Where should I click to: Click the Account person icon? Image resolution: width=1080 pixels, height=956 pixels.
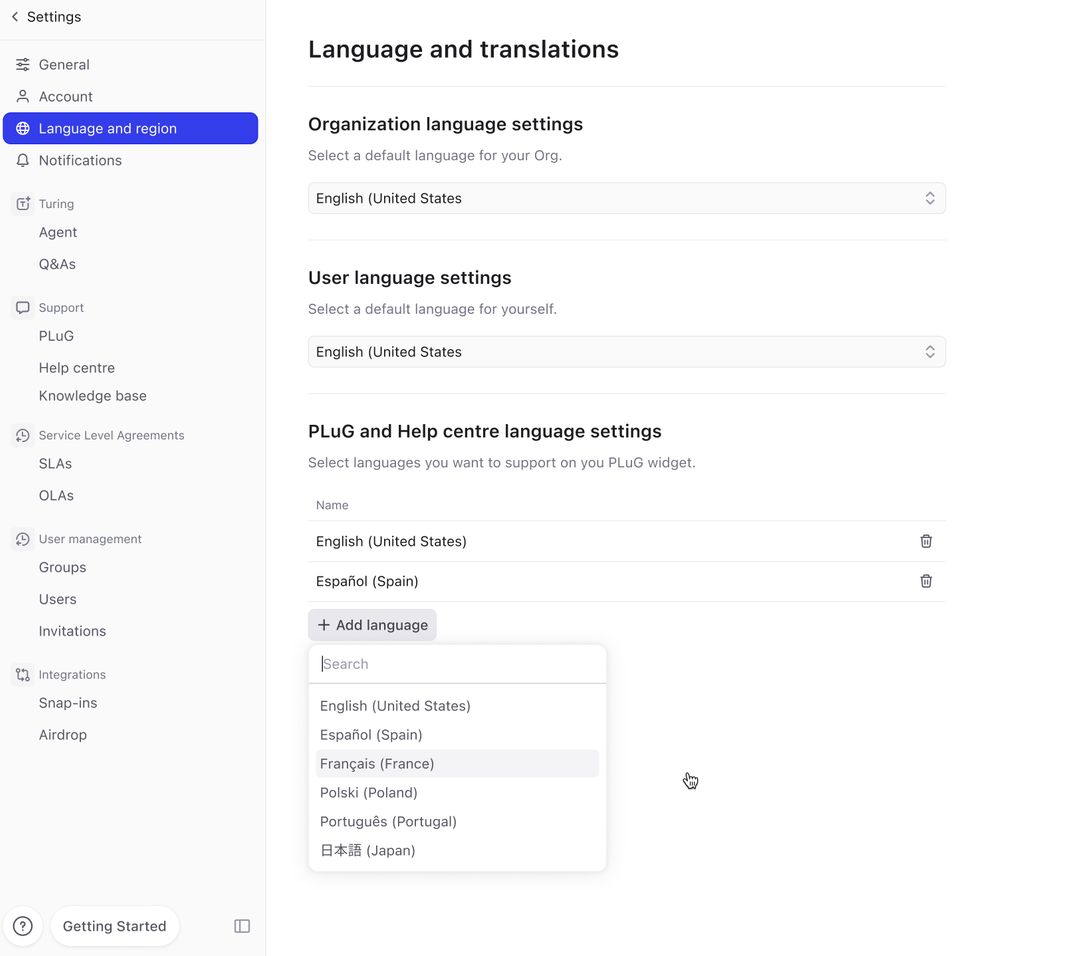(x=22, y=96)
